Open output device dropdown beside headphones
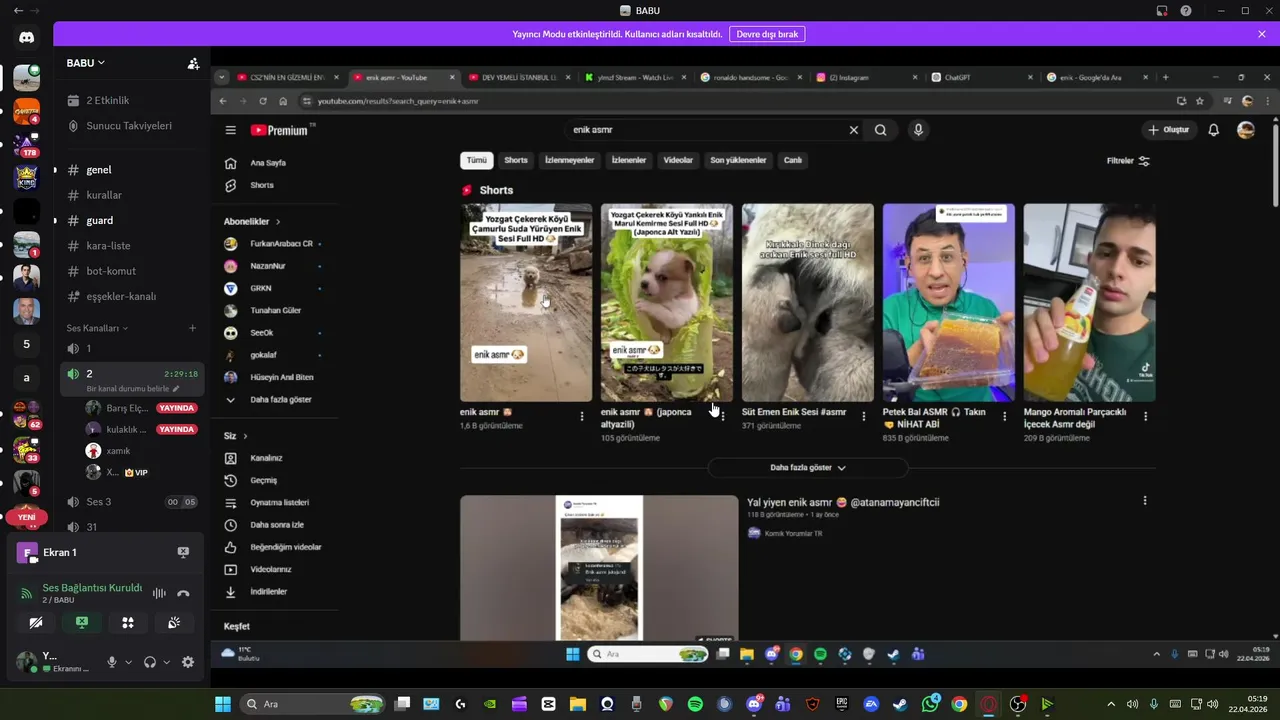This screenshot has width=1280, height=720. point(166,662)
